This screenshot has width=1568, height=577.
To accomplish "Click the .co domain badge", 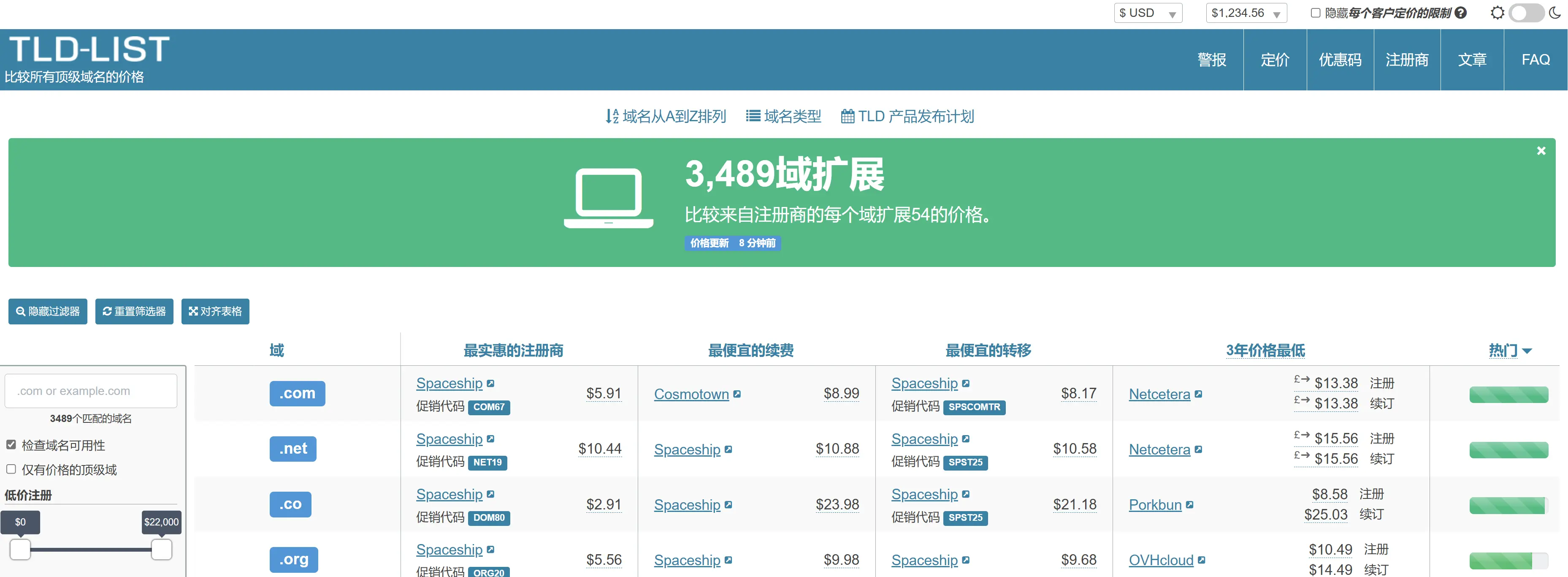I will 290,504.
